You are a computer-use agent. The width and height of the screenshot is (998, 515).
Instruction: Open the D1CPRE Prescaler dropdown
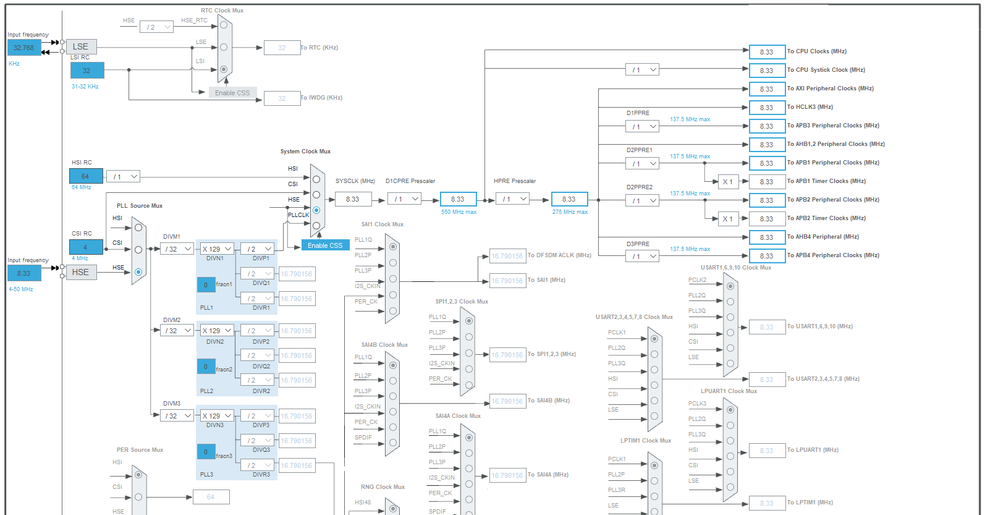click(404, 199)
